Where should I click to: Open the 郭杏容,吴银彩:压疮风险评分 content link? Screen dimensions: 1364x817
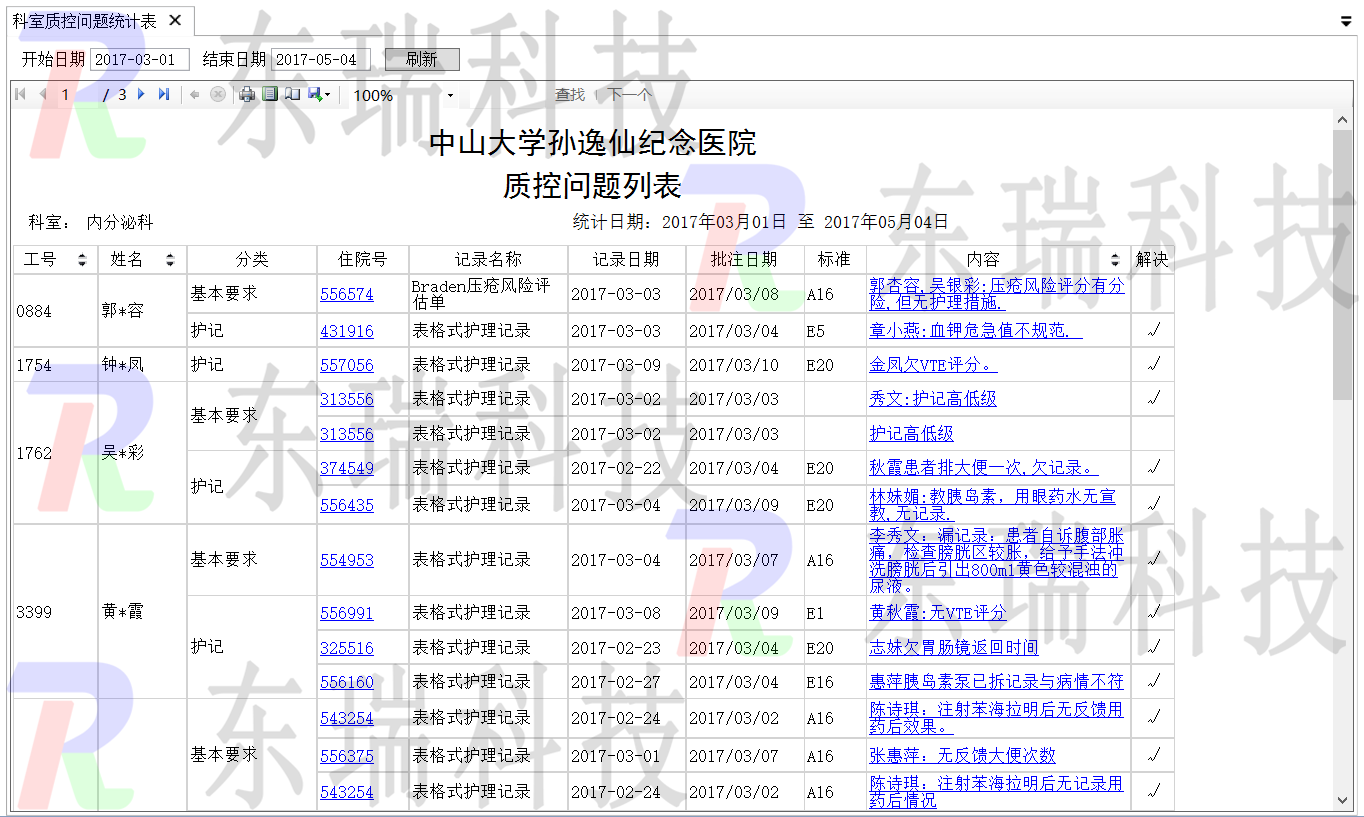(997, 294)
